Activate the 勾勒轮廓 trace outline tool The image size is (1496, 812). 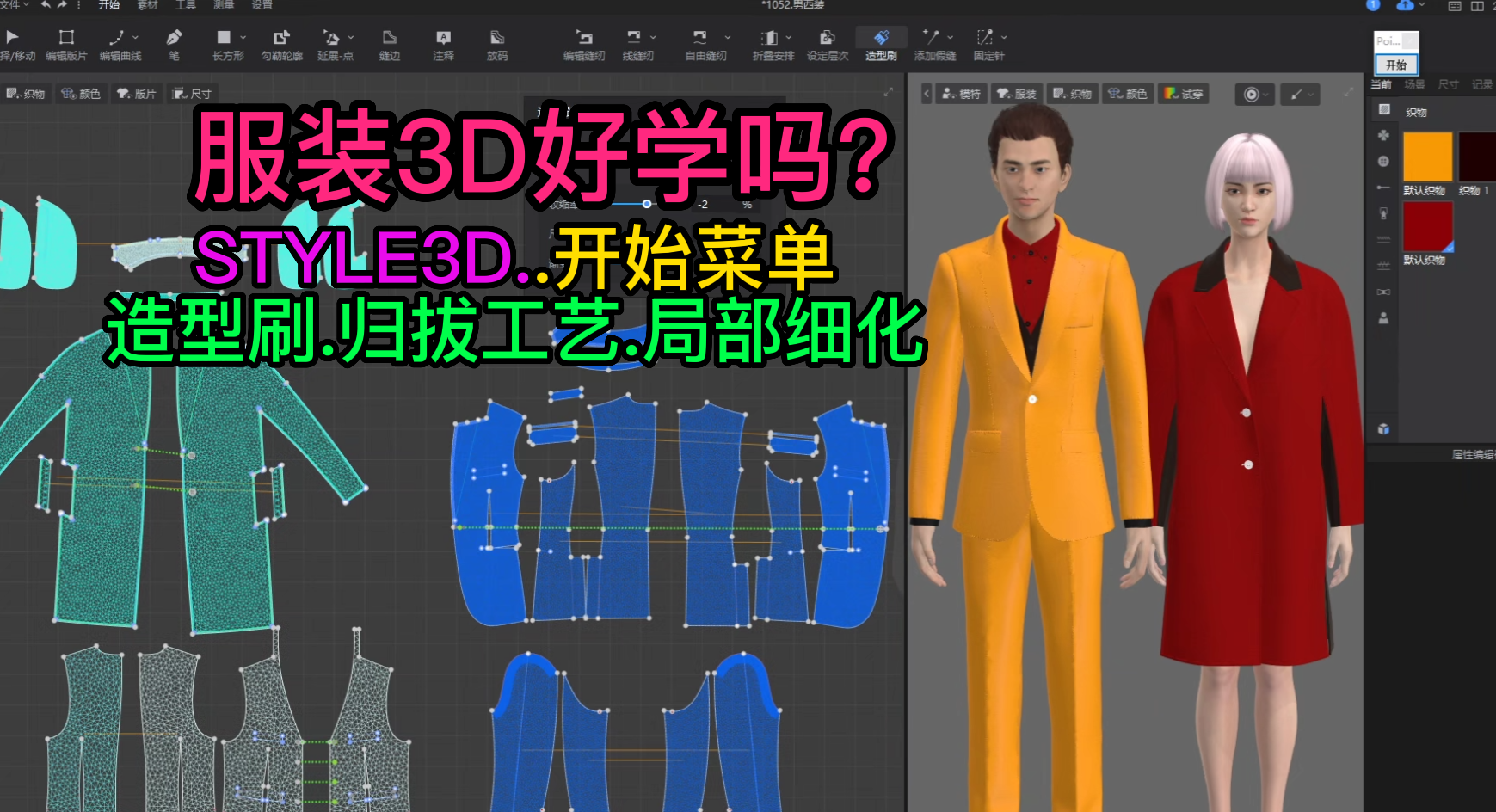coord(282,45)
